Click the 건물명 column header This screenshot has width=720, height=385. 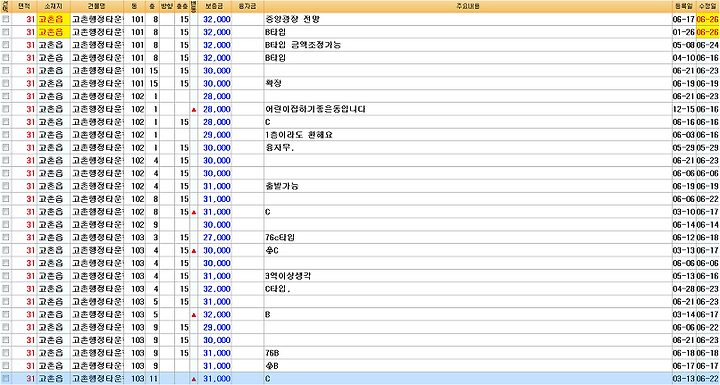pyautogui.click(x=96, y=6)
